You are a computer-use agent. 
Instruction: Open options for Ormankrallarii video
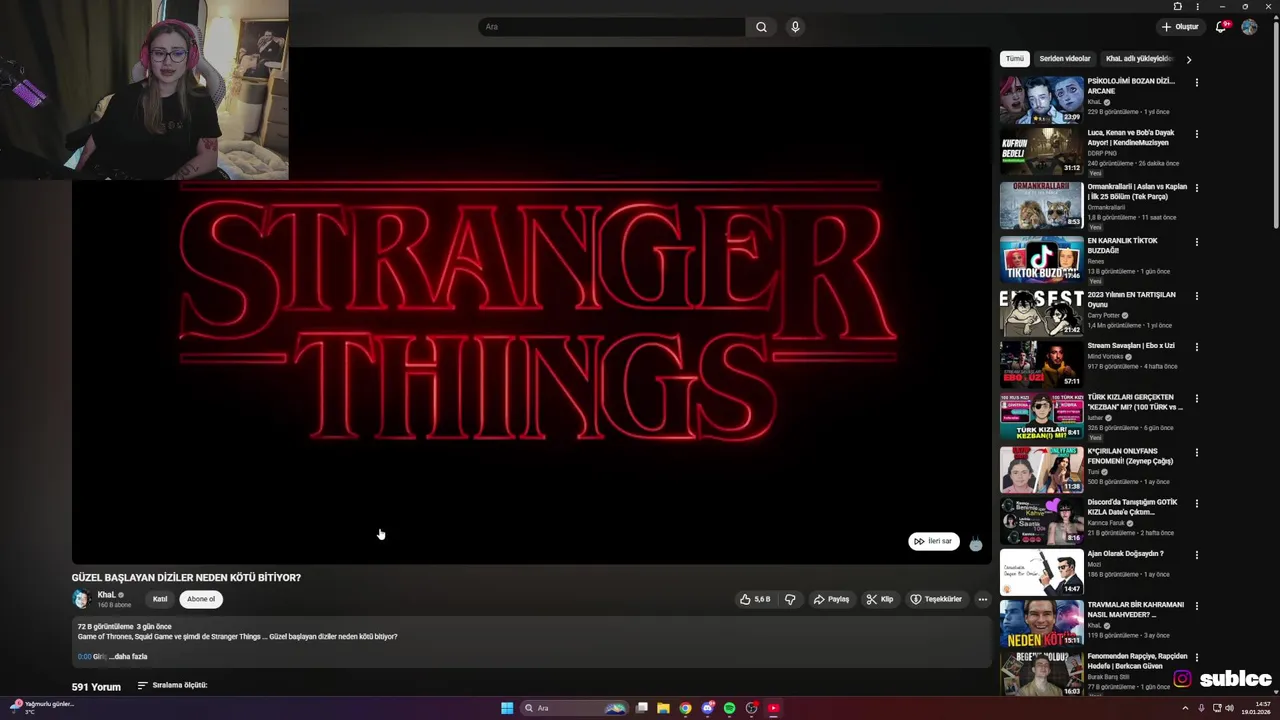(1197, 188)
